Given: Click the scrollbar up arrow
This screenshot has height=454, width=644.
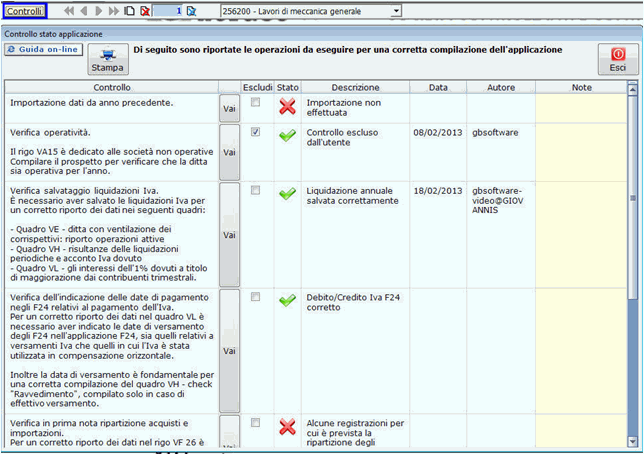Looking at the screenshot, I should 632,89.
